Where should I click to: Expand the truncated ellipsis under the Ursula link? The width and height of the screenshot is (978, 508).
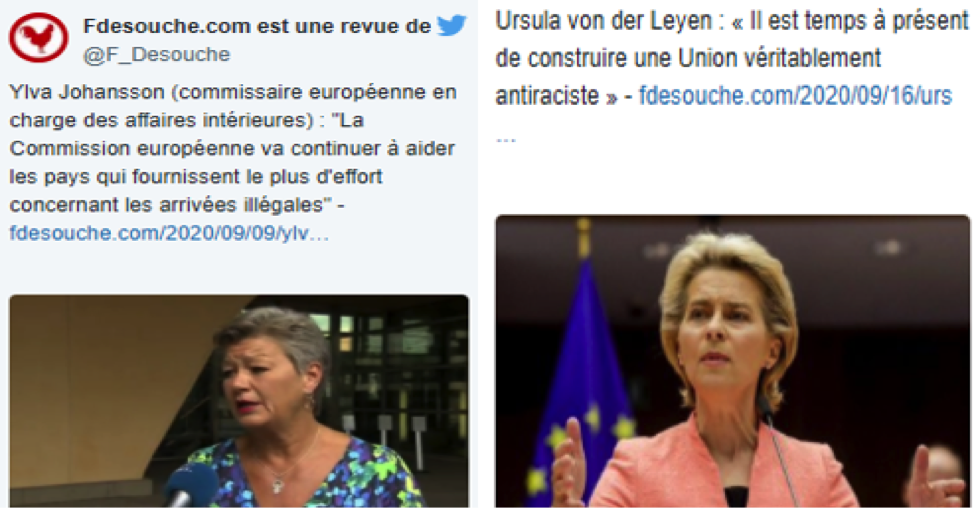coord(506,139)
